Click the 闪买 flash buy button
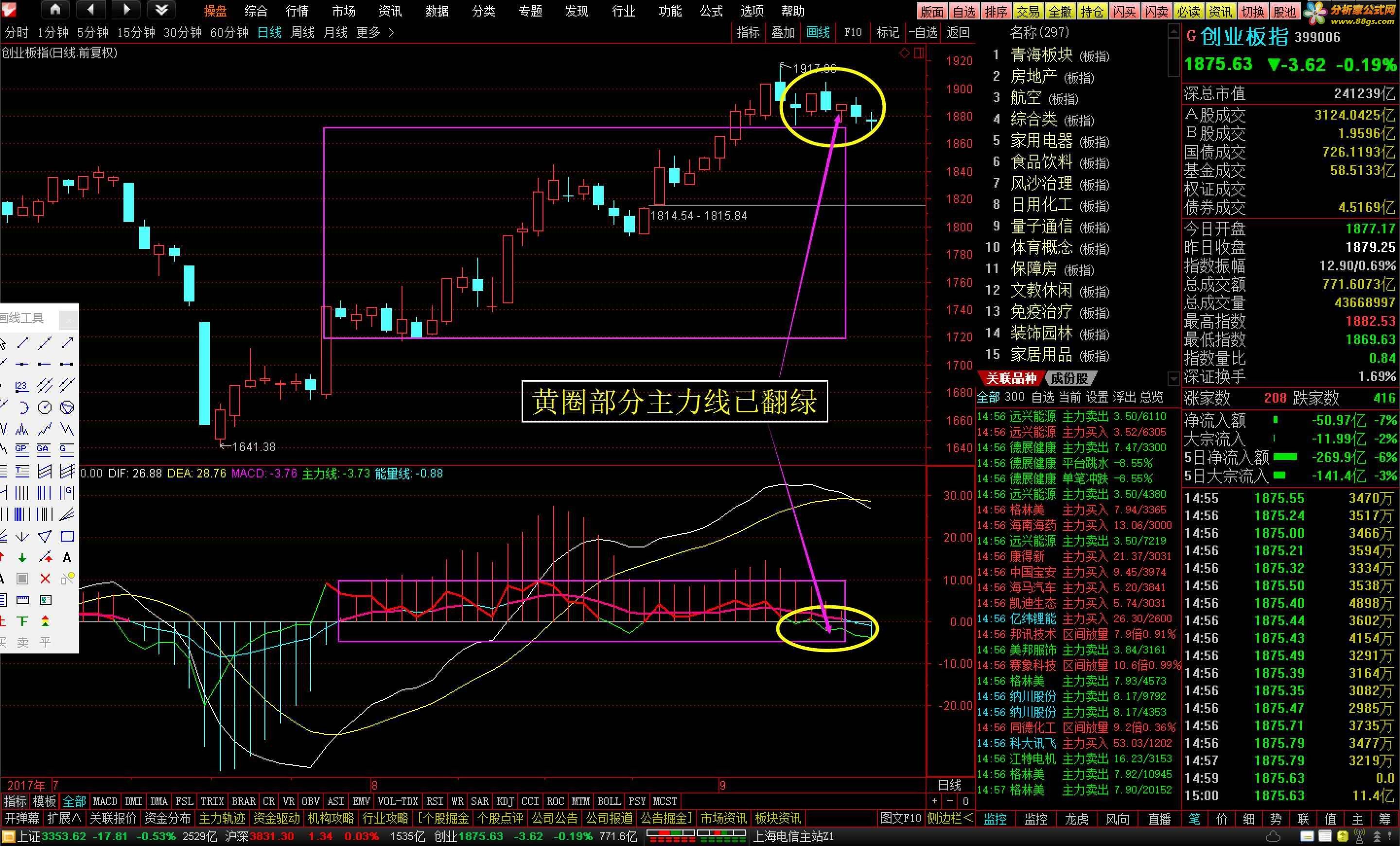 1124,11
